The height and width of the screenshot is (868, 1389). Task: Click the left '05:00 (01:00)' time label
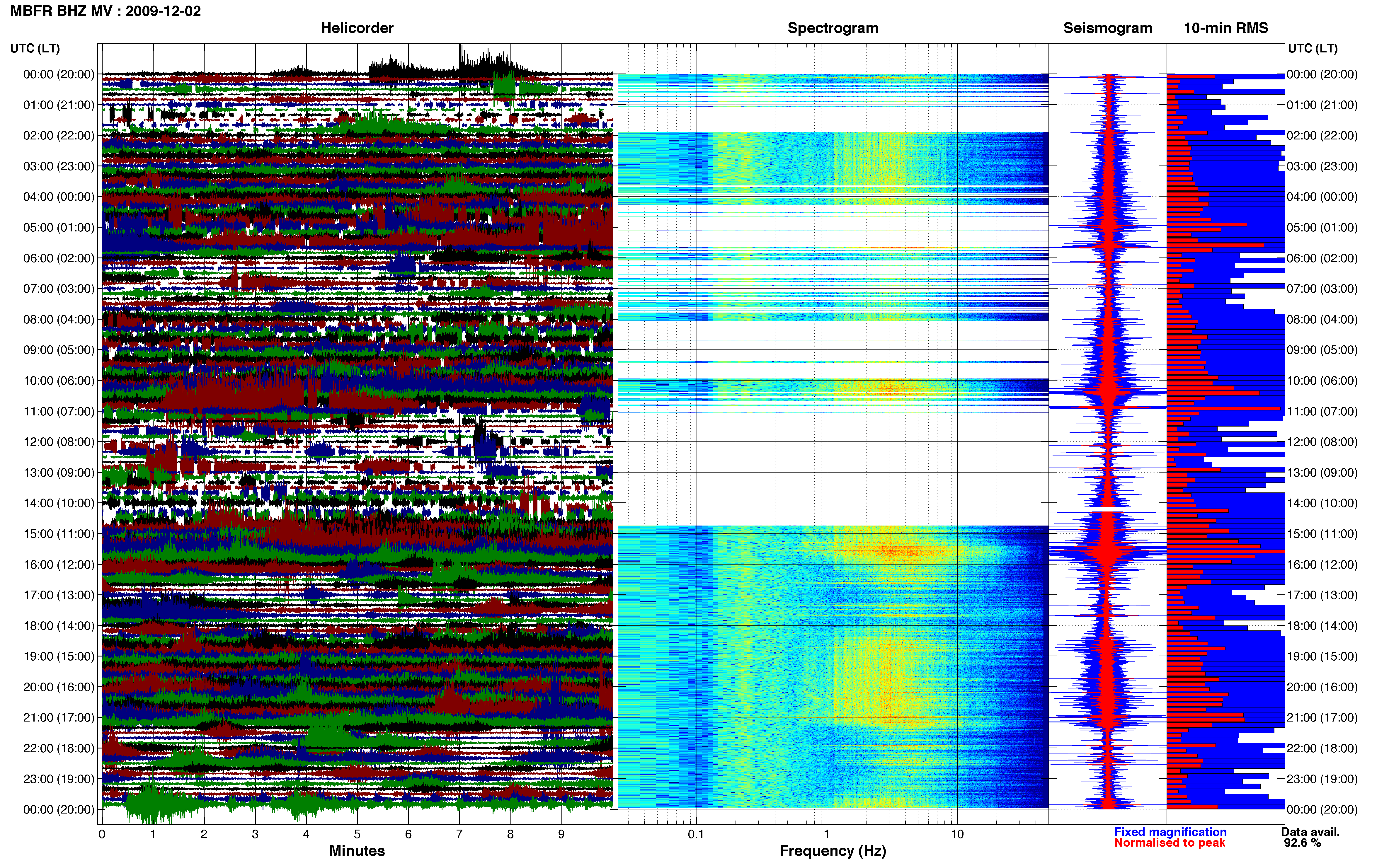point(59,227)
